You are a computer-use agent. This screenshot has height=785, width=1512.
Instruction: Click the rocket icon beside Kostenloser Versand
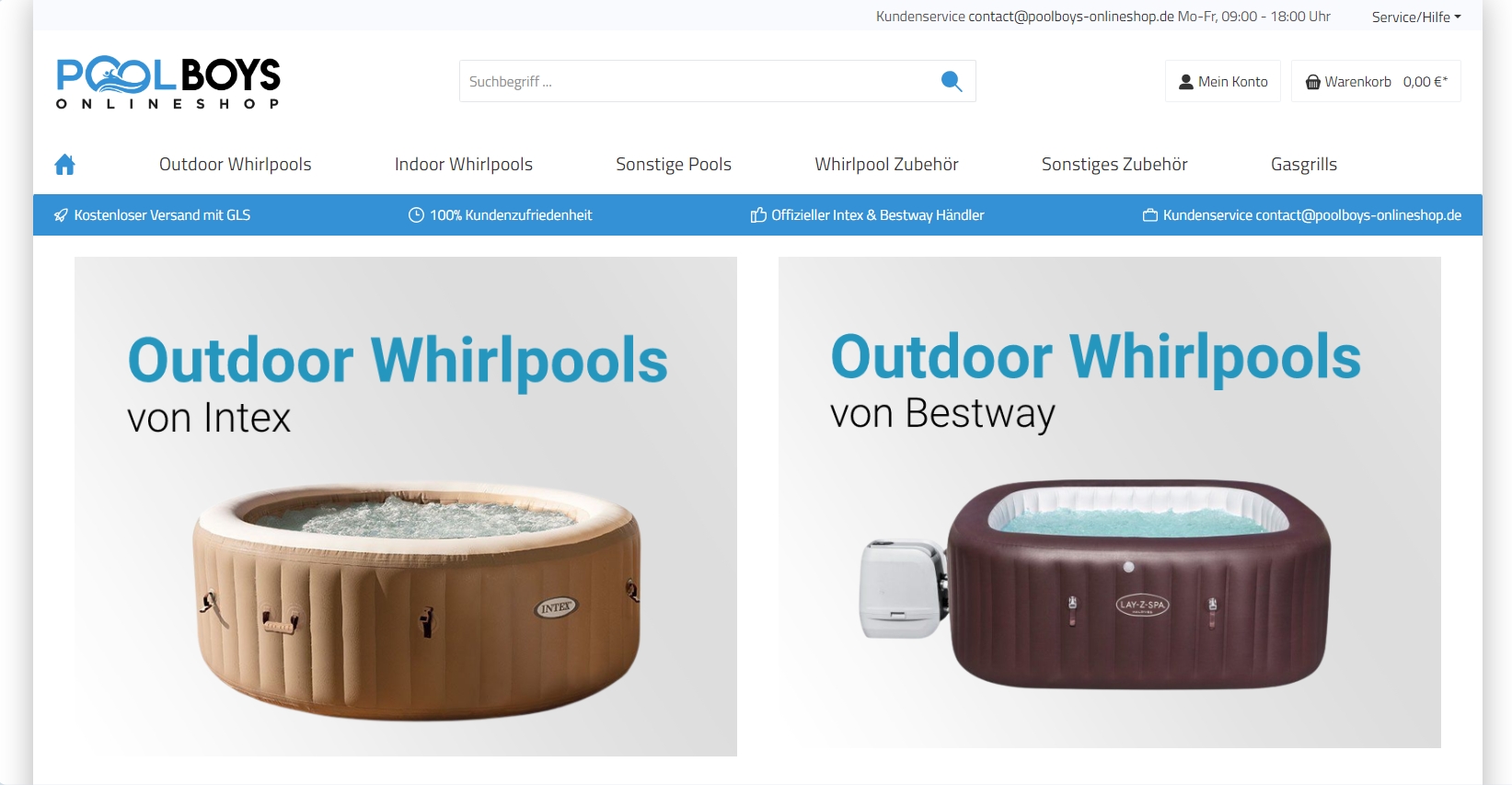click(x=61, y=215)
